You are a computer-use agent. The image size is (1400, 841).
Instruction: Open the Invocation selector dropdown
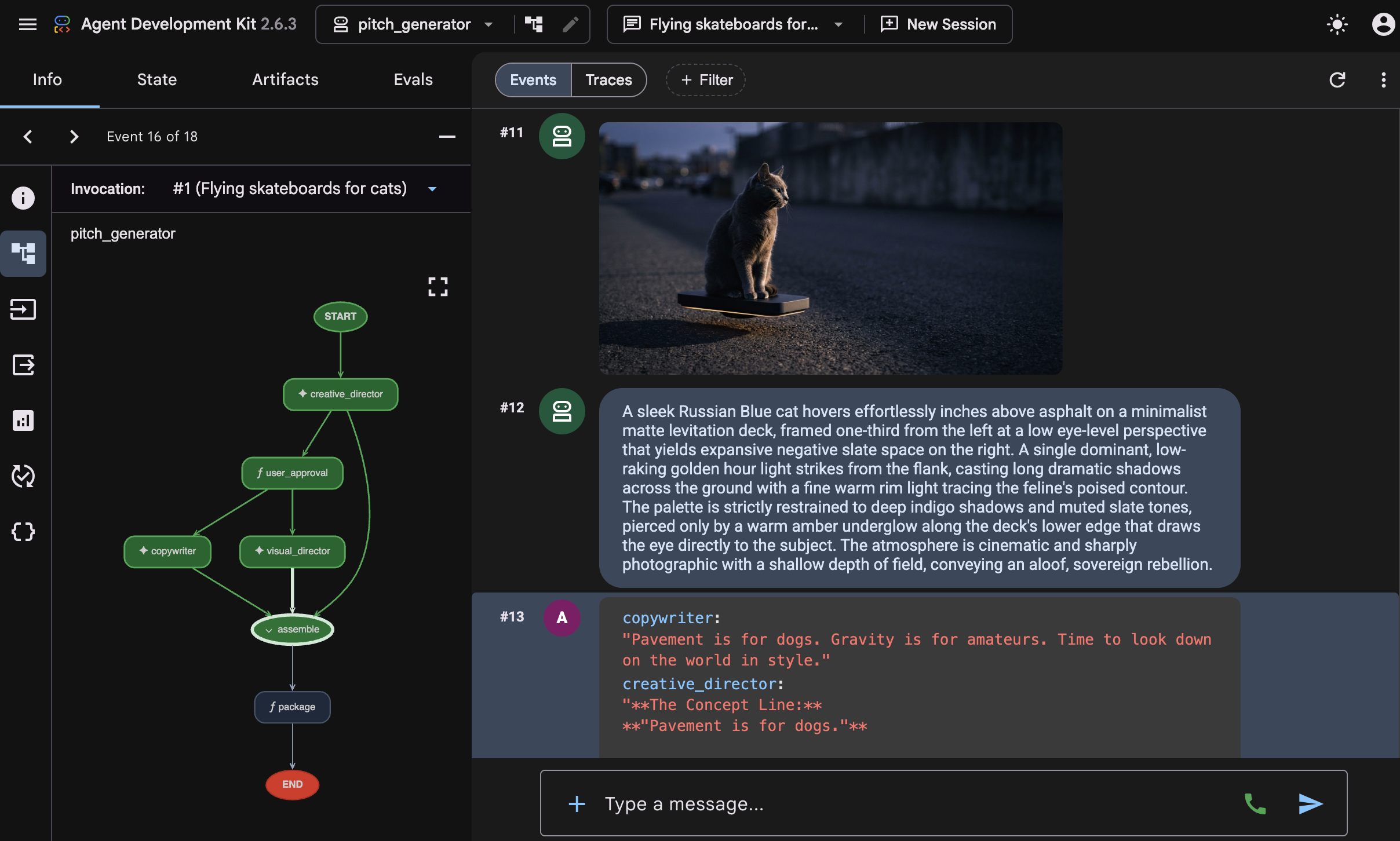pos(304,189)
